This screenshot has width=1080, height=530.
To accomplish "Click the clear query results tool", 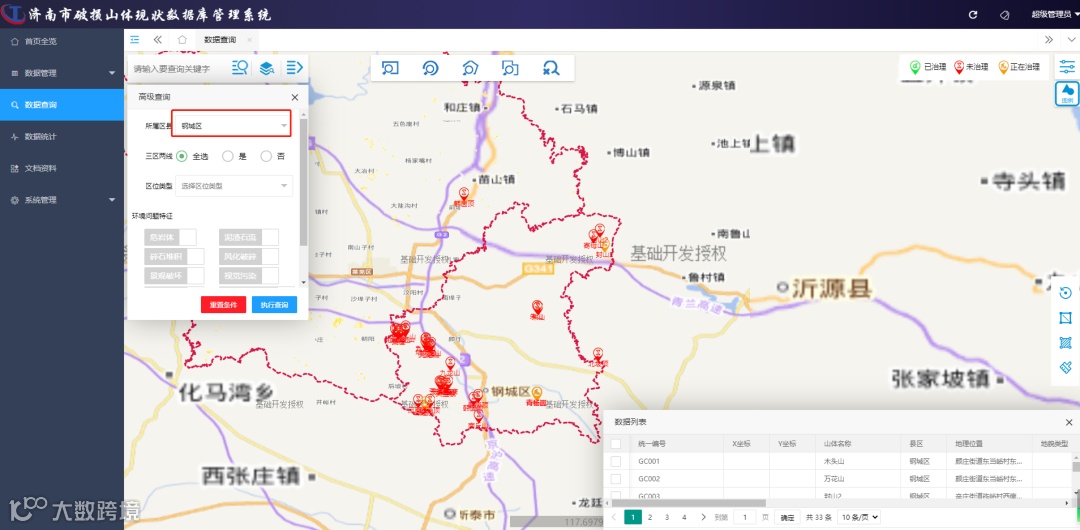I will [550, 68].
